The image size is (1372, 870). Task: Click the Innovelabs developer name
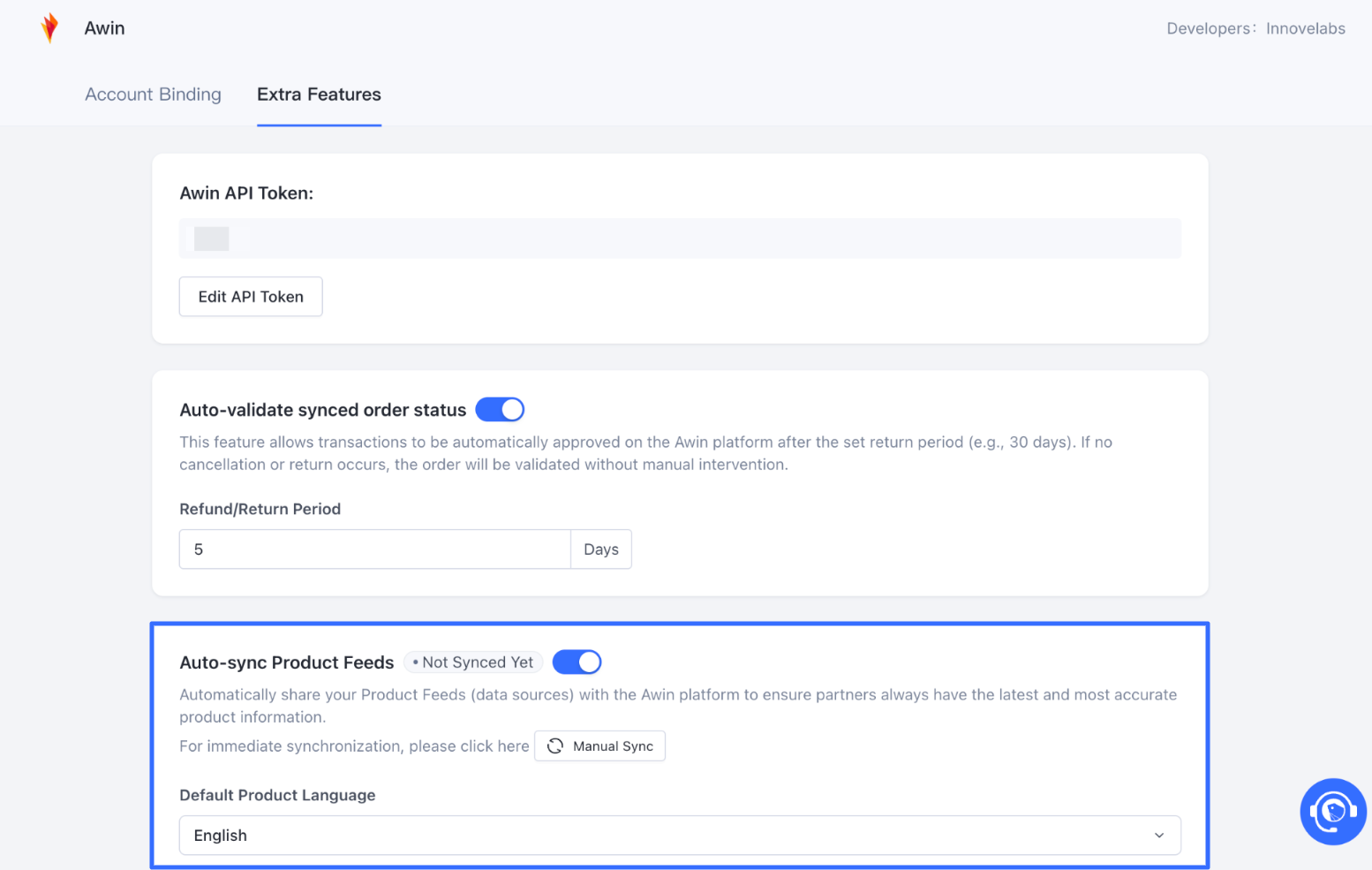click(1305, 28)
